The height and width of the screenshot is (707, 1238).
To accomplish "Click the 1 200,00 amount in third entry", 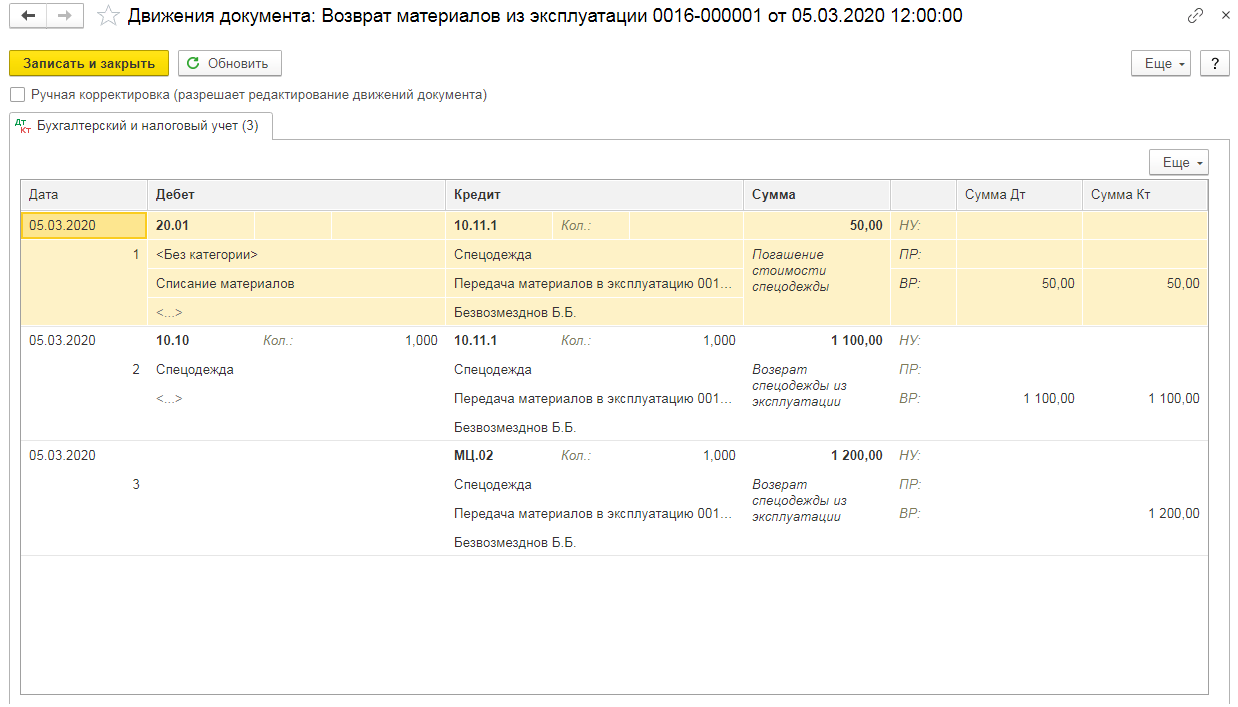I will click(x=856, y=456).
